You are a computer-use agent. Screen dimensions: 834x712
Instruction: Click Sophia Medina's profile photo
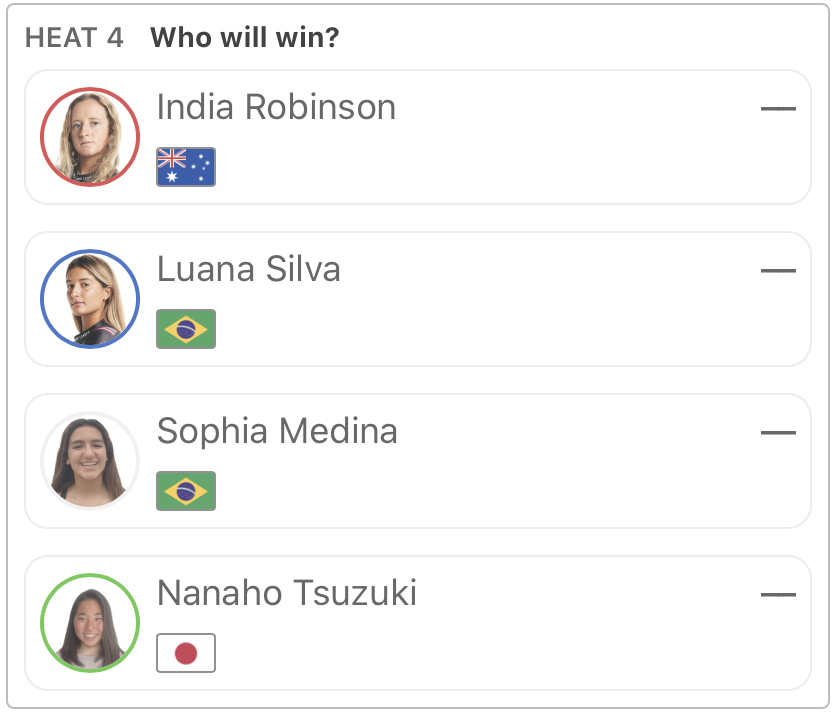(90, 461)
